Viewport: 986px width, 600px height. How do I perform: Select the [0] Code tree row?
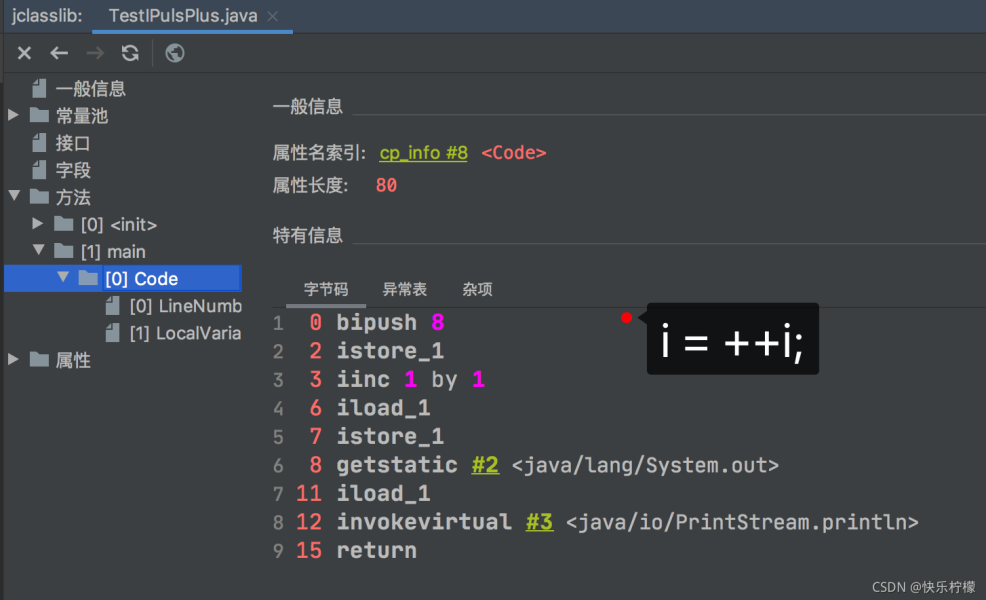tap(123, 279)
